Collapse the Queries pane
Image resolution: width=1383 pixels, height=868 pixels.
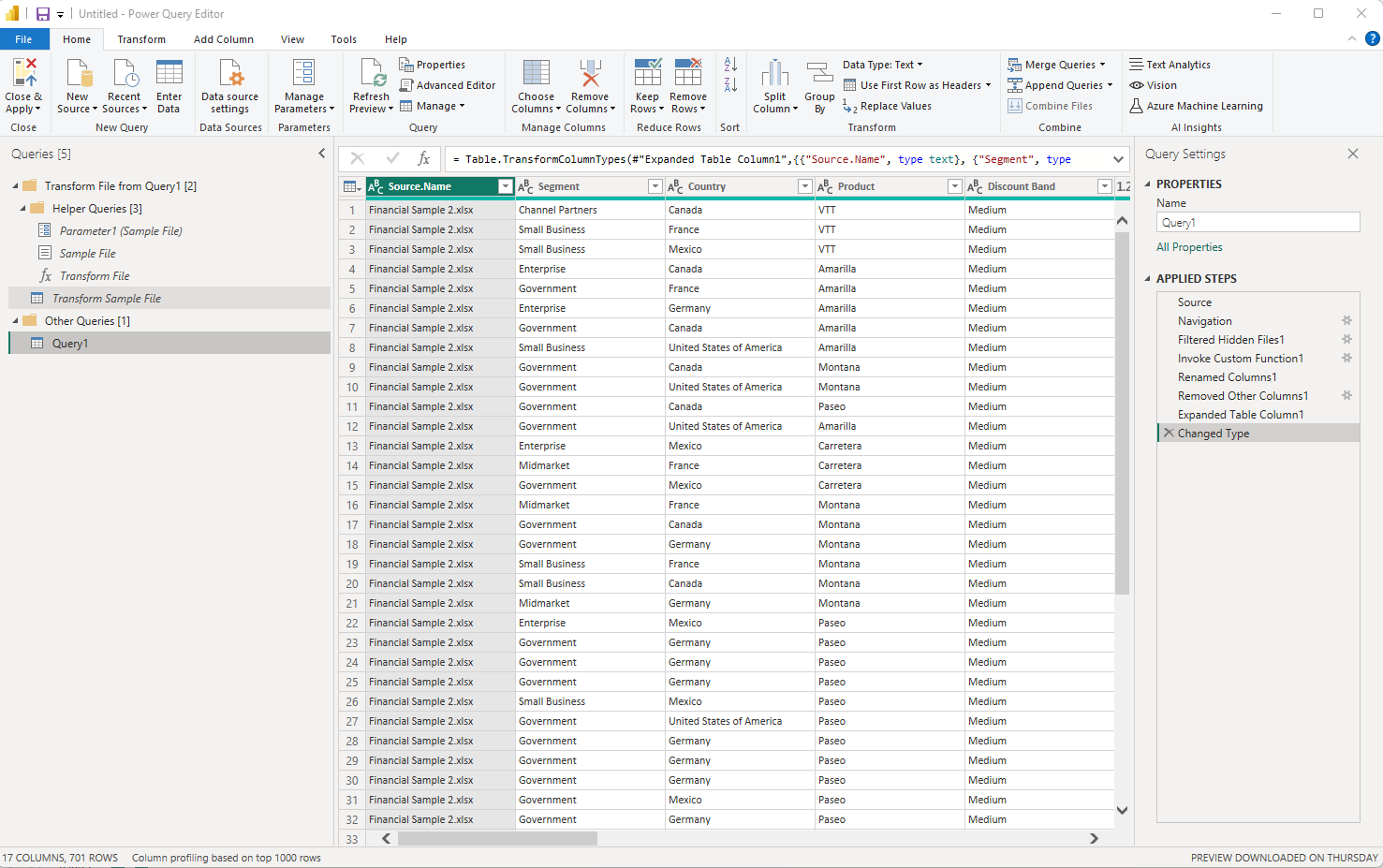click(x=321, y=154)
